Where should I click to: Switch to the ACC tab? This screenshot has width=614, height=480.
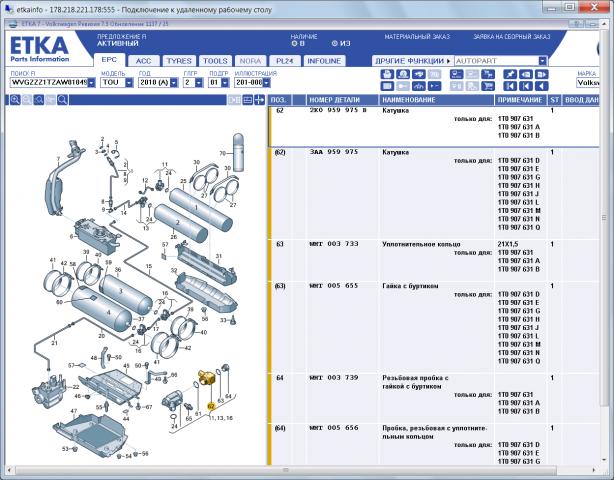pyautogui.click(x=143, y=61)
